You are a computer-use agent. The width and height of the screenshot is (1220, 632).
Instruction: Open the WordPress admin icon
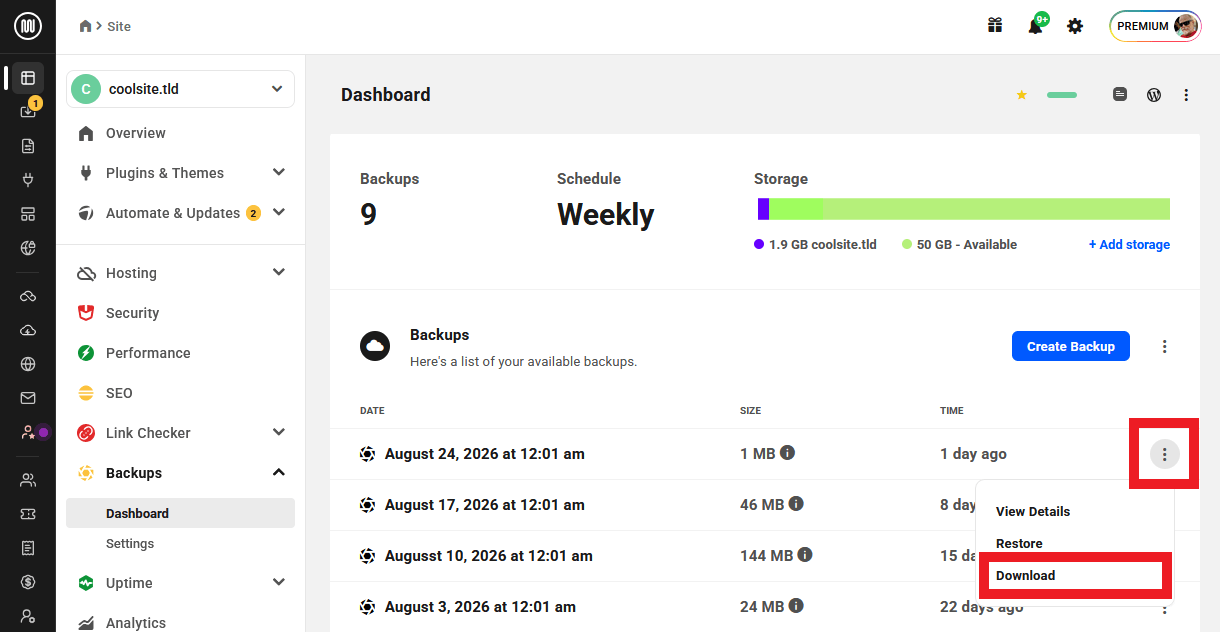[1154, 95]
